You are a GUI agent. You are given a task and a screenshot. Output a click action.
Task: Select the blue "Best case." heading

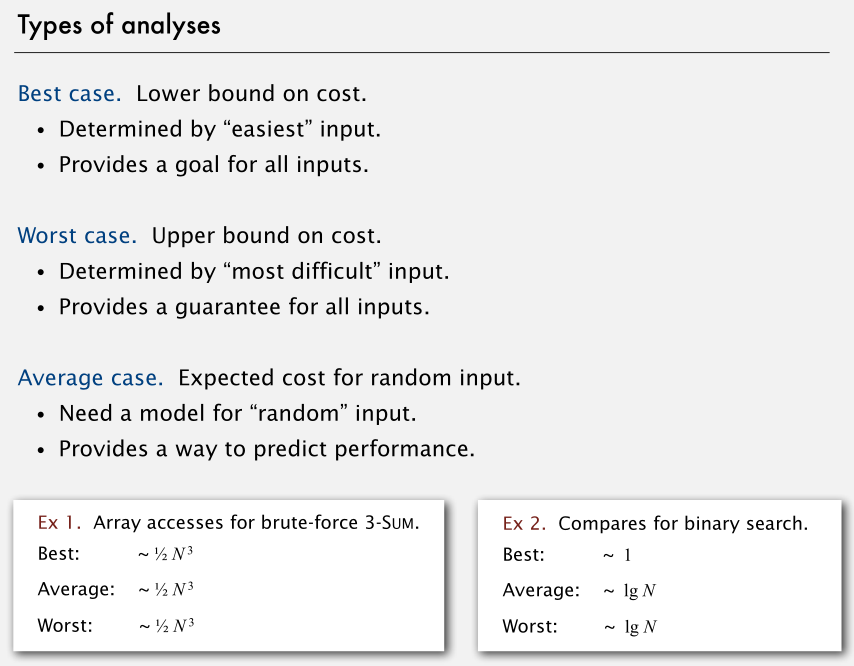click(x=69, y=95)
